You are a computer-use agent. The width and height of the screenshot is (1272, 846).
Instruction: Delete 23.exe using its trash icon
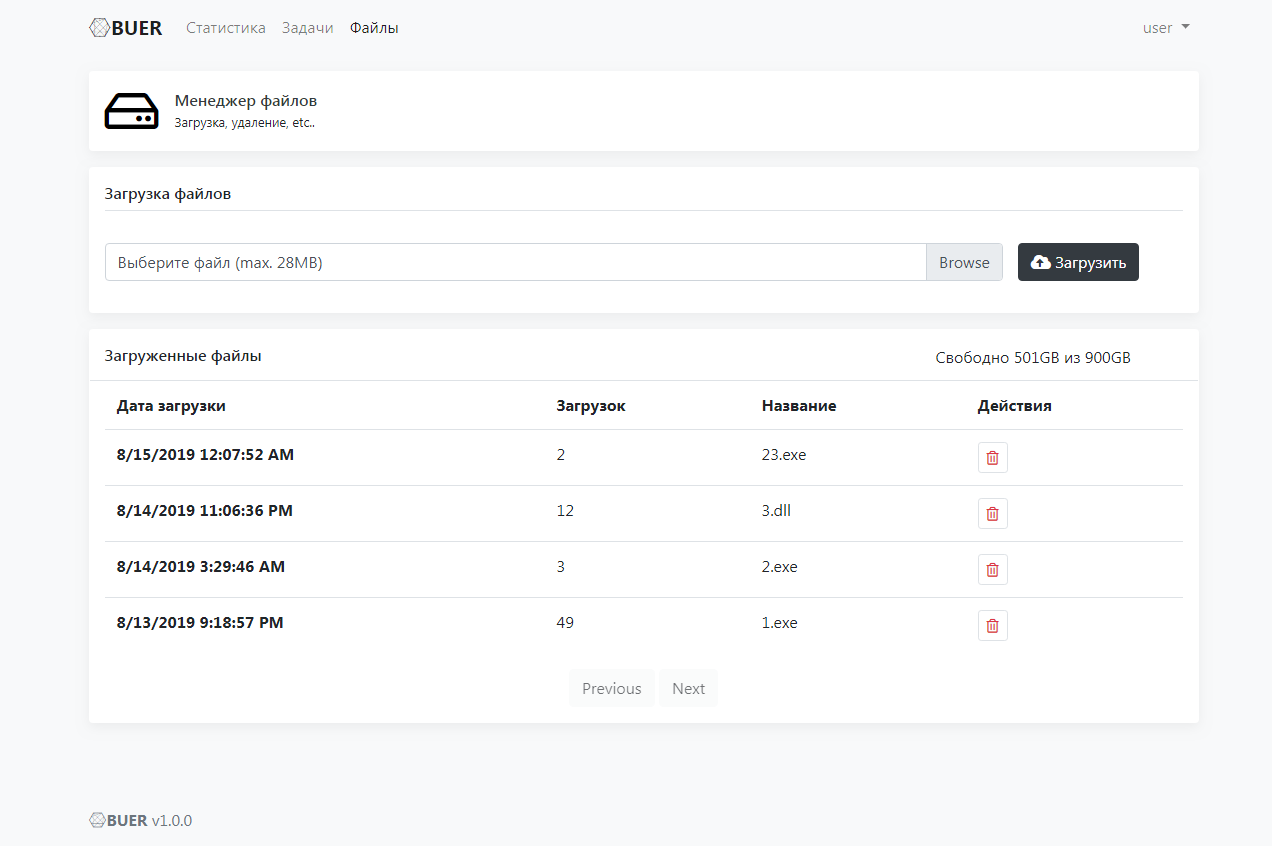[x=992, y=458]
